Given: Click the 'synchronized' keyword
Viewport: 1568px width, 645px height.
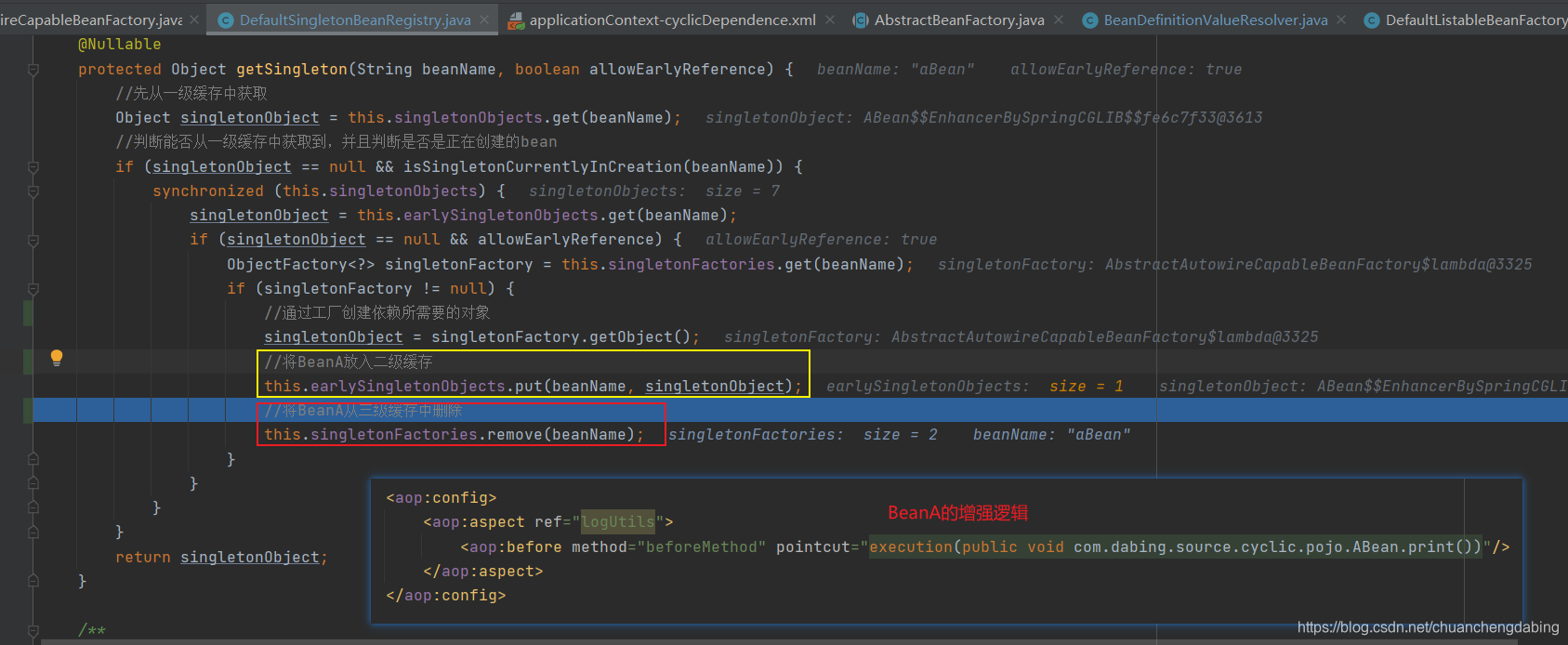Looking at the screenshot, I should pos(208,191).
